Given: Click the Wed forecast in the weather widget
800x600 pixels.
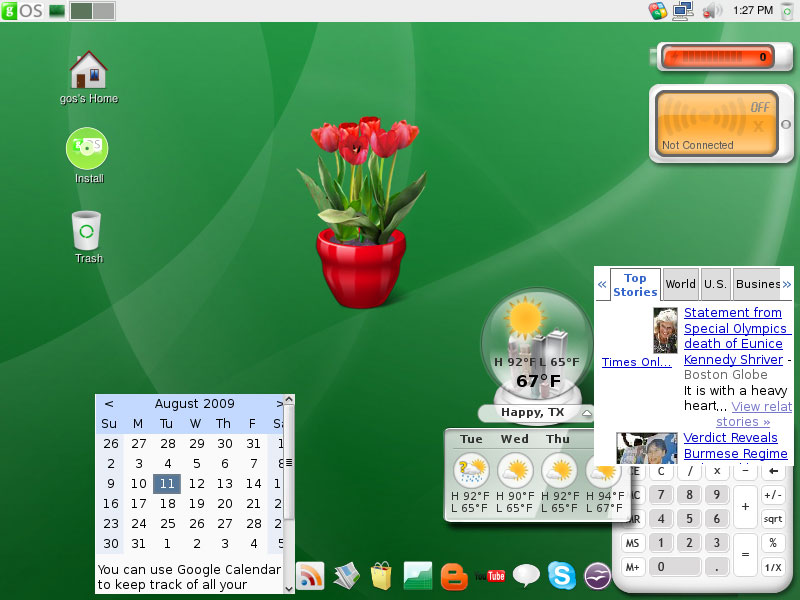Looking at the screenshot, I should click(514, 468).
